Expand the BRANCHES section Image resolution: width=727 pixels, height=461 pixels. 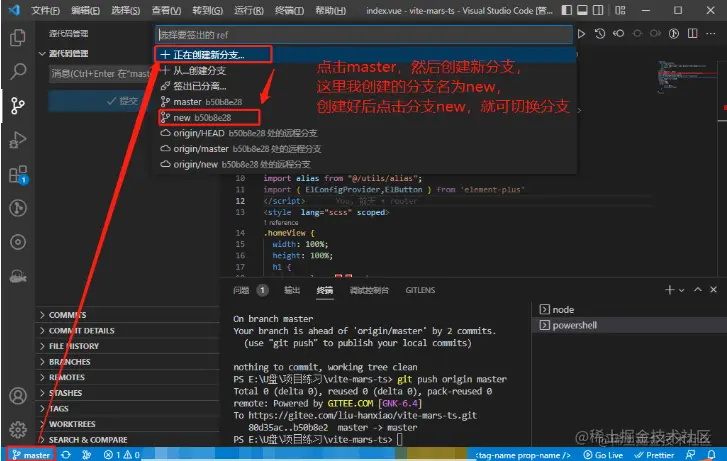(128, 362)
